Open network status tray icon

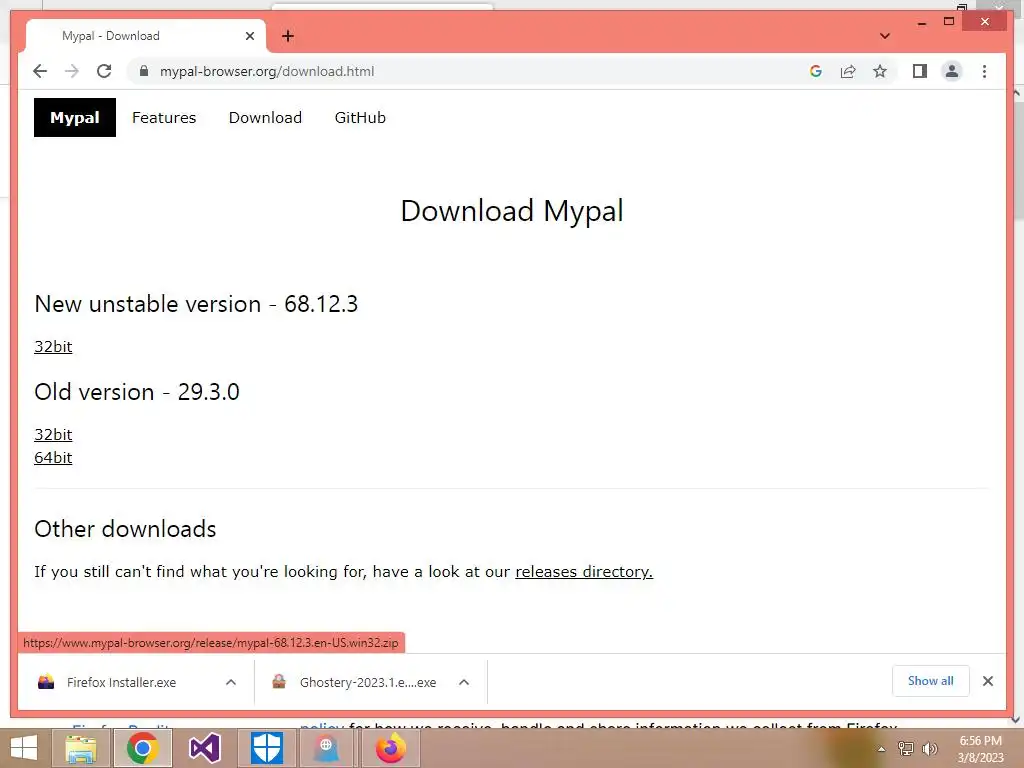[905, 749]
